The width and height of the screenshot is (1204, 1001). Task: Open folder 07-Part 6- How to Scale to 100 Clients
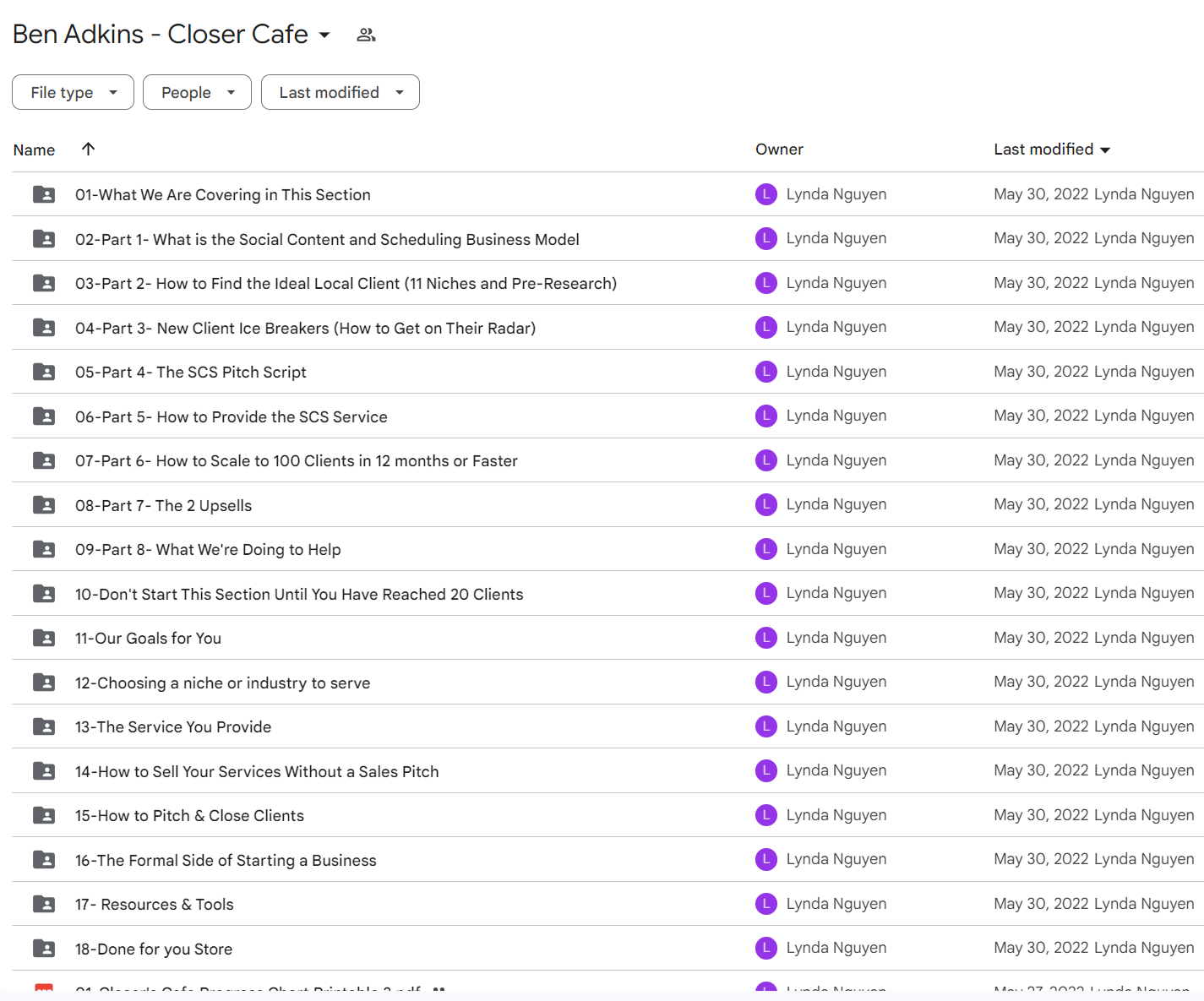(x=297, y=461)
